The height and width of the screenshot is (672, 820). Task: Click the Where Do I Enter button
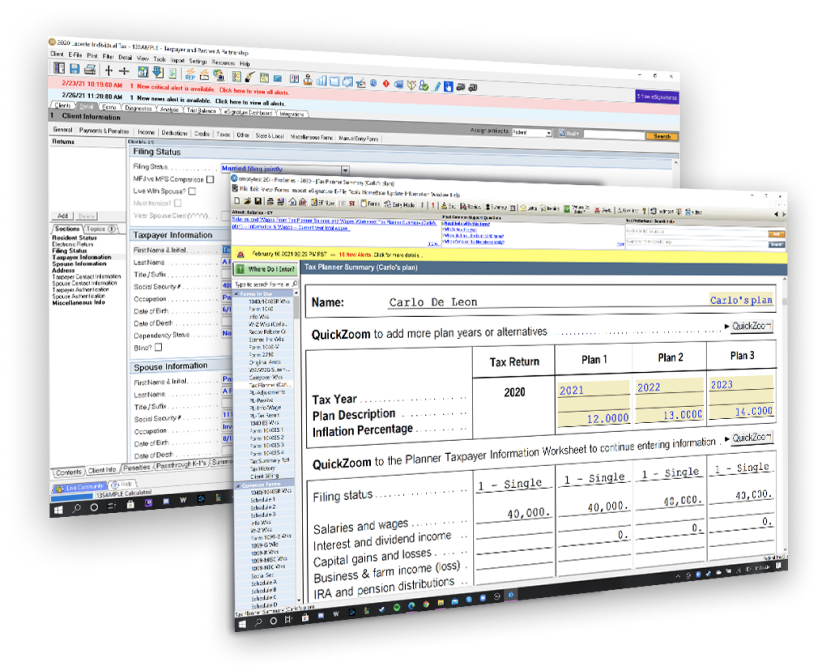coord(266,269)
